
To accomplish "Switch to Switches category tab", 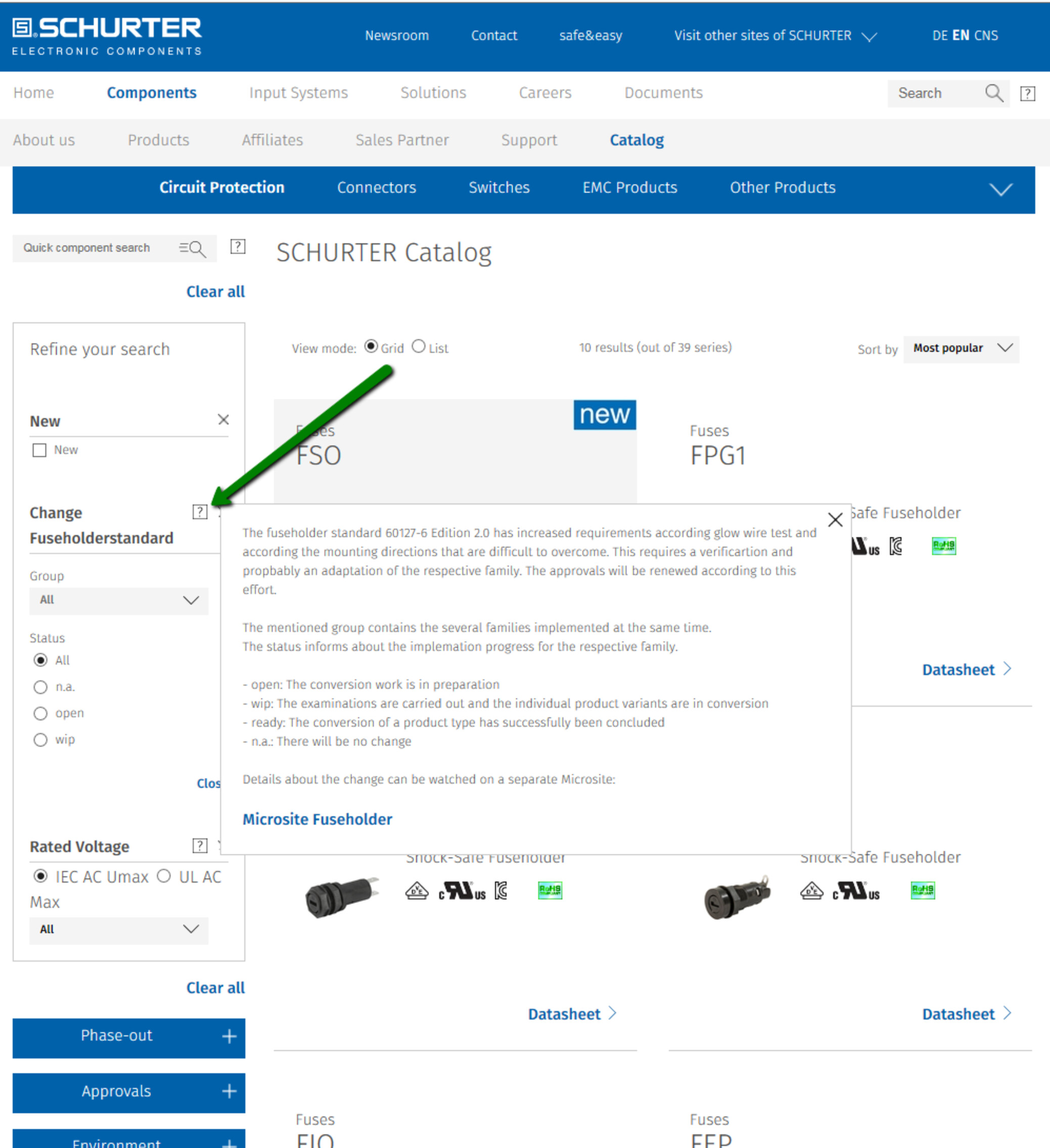I will point(499,188).
